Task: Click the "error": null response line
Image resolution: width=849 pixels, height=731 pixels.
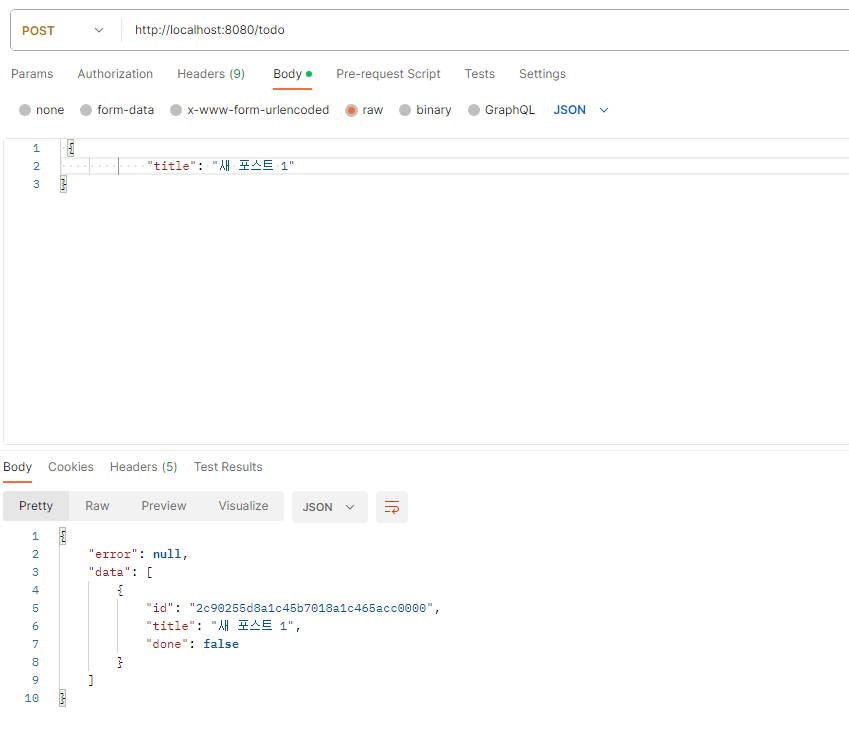Action: (x=138, y=554)
